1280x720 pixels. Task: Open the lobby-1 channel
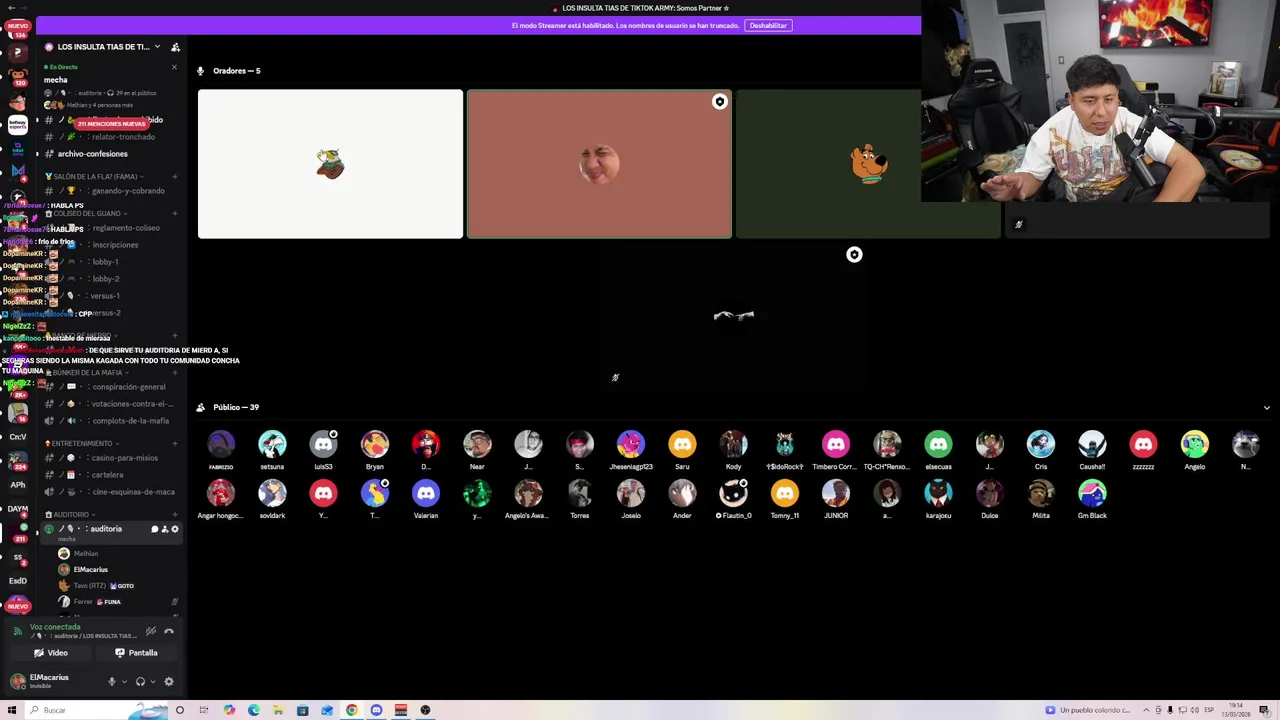[110, 262]
